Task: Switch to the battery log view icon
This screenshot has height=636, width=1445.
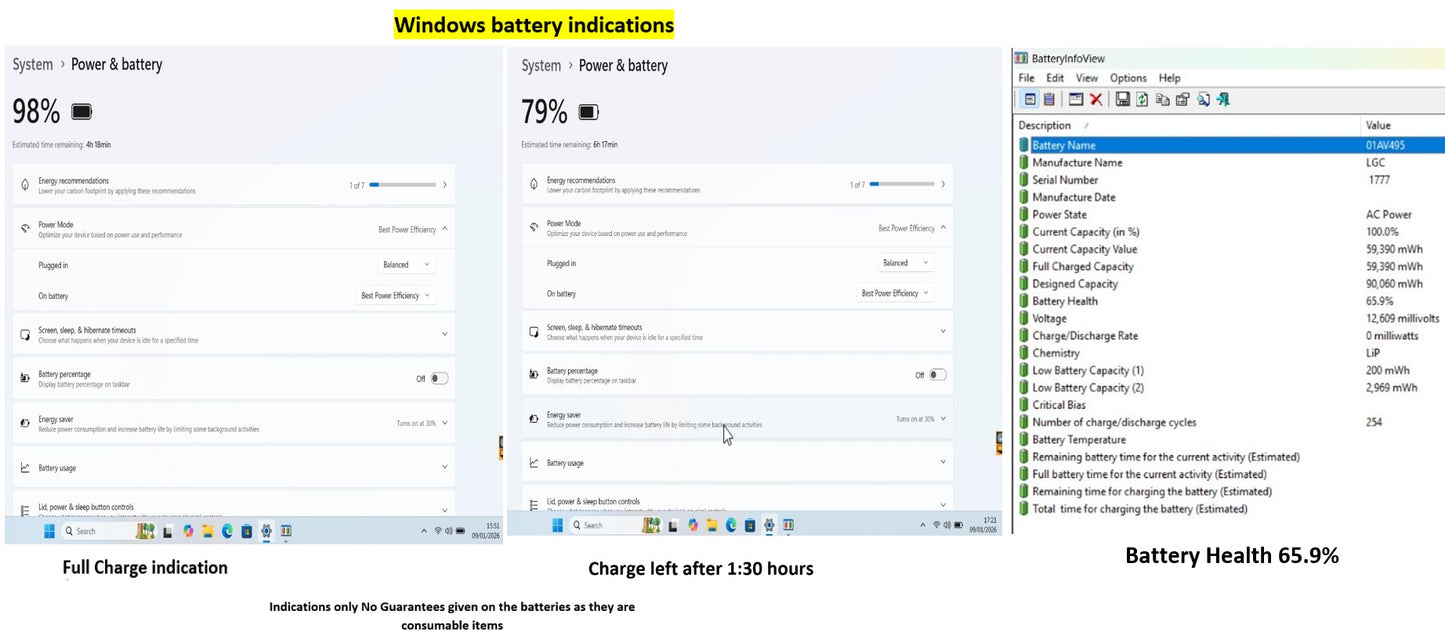Action: click(x=1049, y=99)
